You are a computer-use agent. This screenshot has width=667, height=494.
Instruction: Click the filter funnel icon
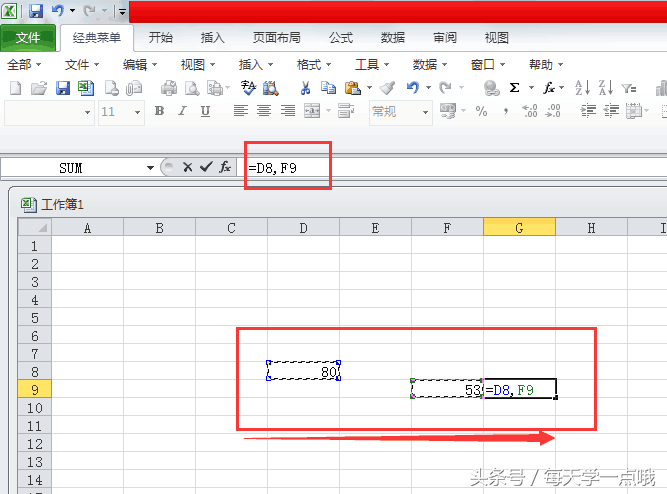(x=629, y=89)
